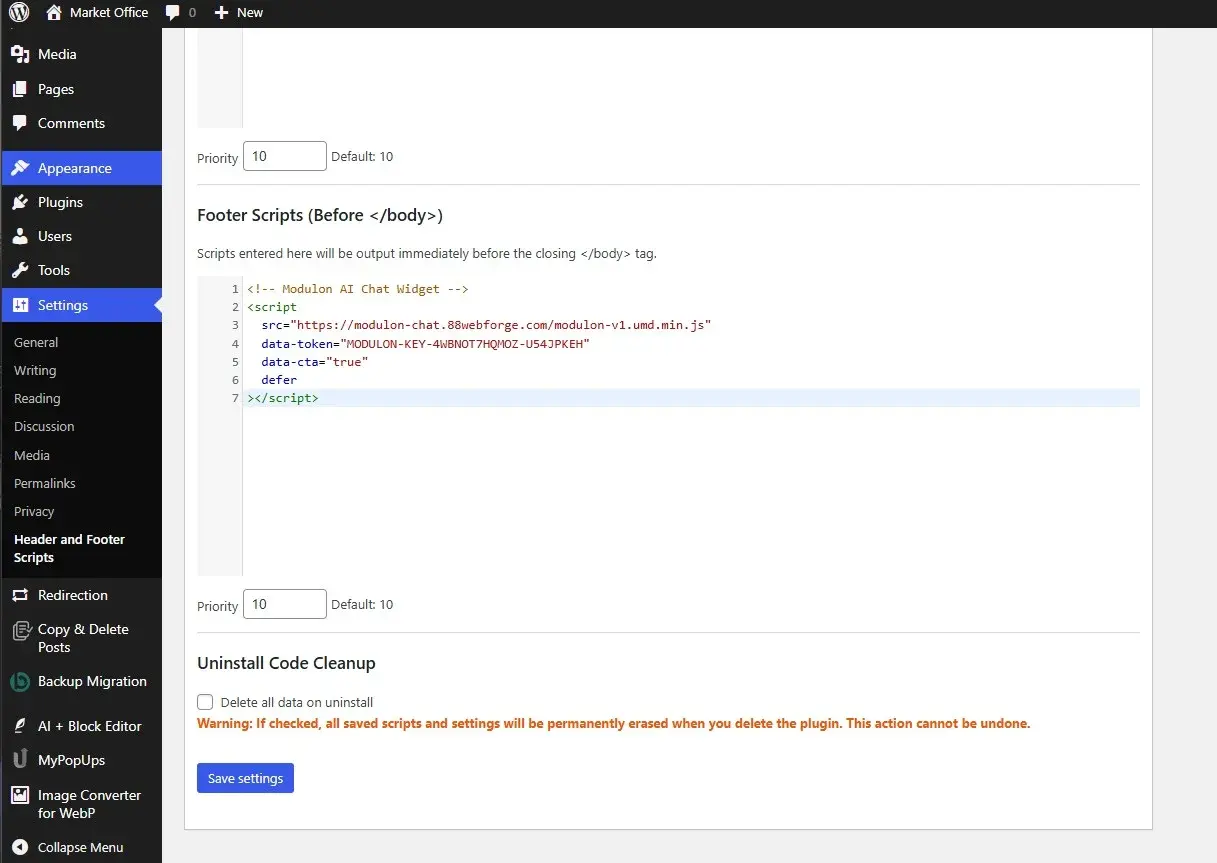Click the Pages sidebar icon

pyautogui.click(x=20, y=89)
